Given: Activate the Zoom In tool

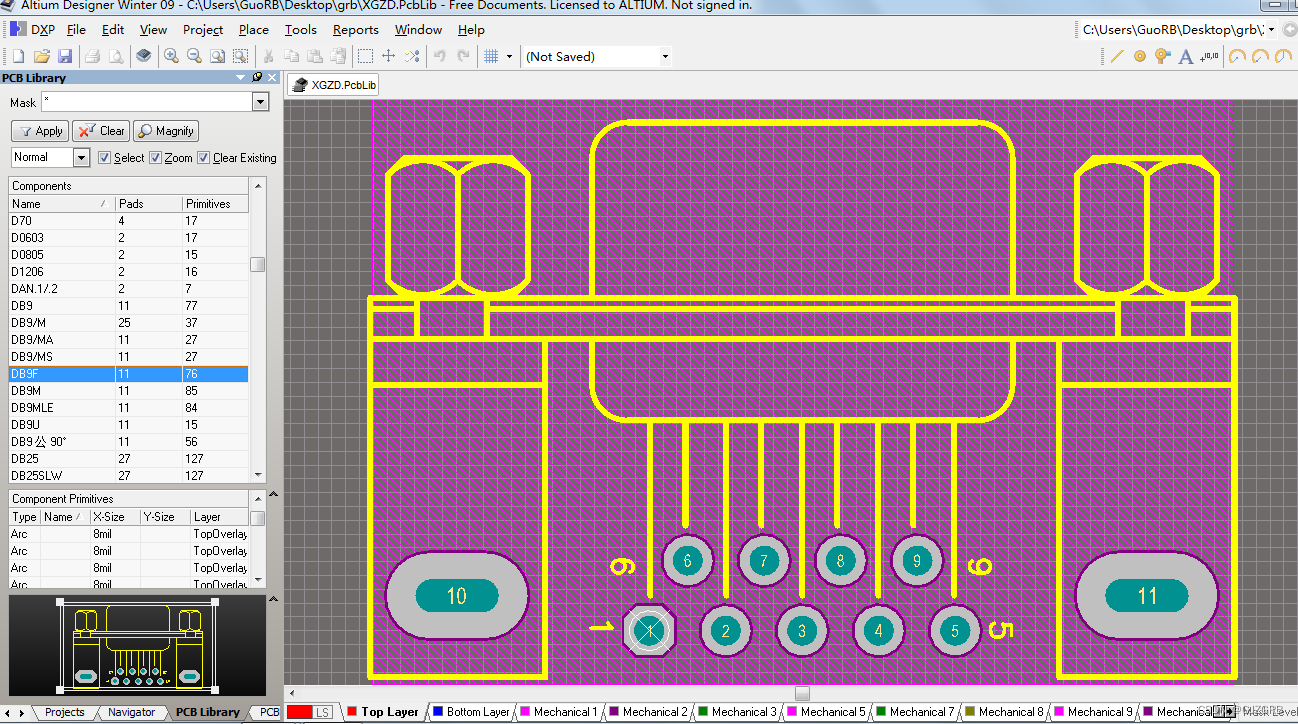Looking at the screenshot, I should click(171, 55).
